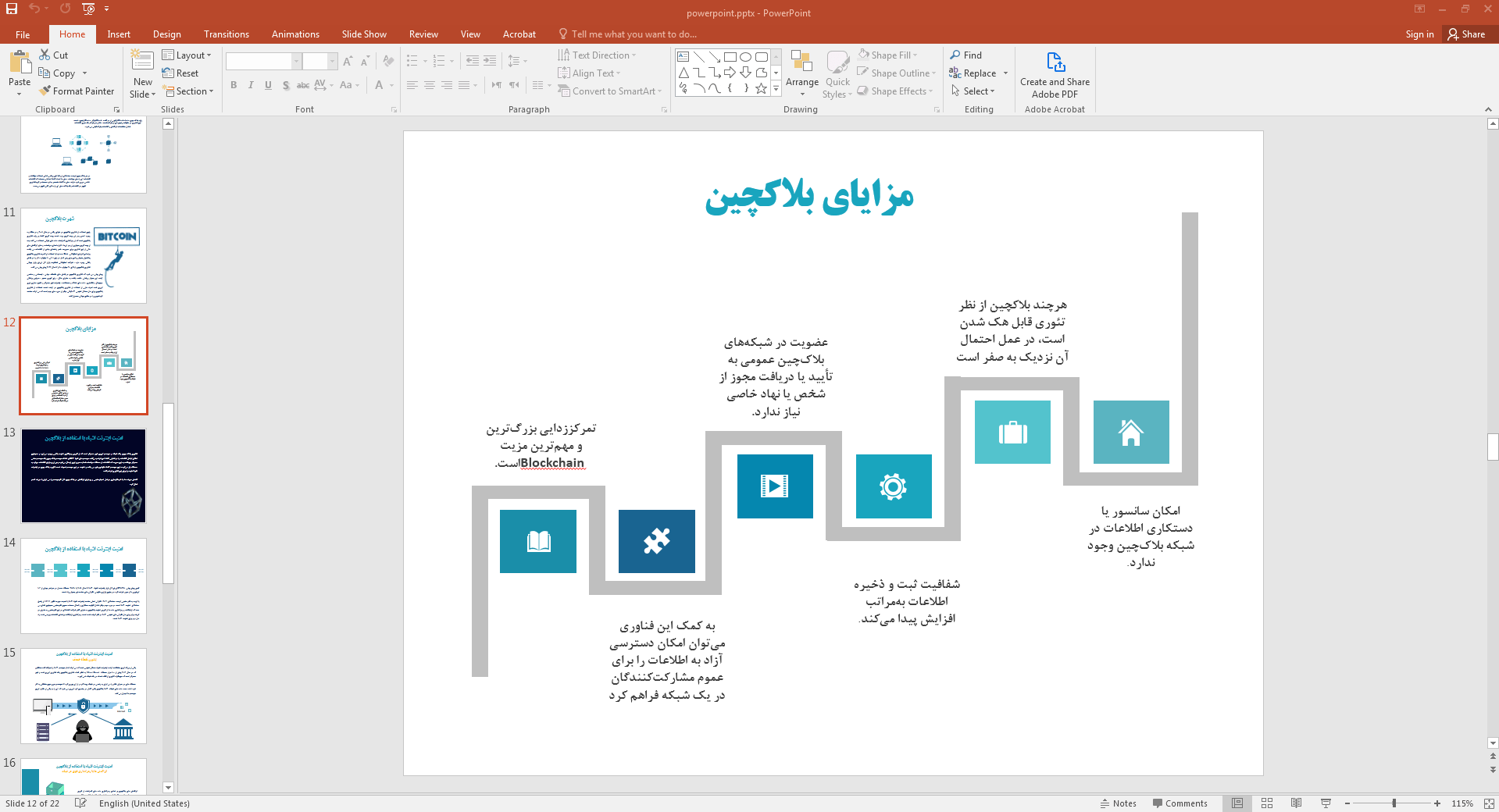
Task: Click the New Slide icon
Action: 142,62
